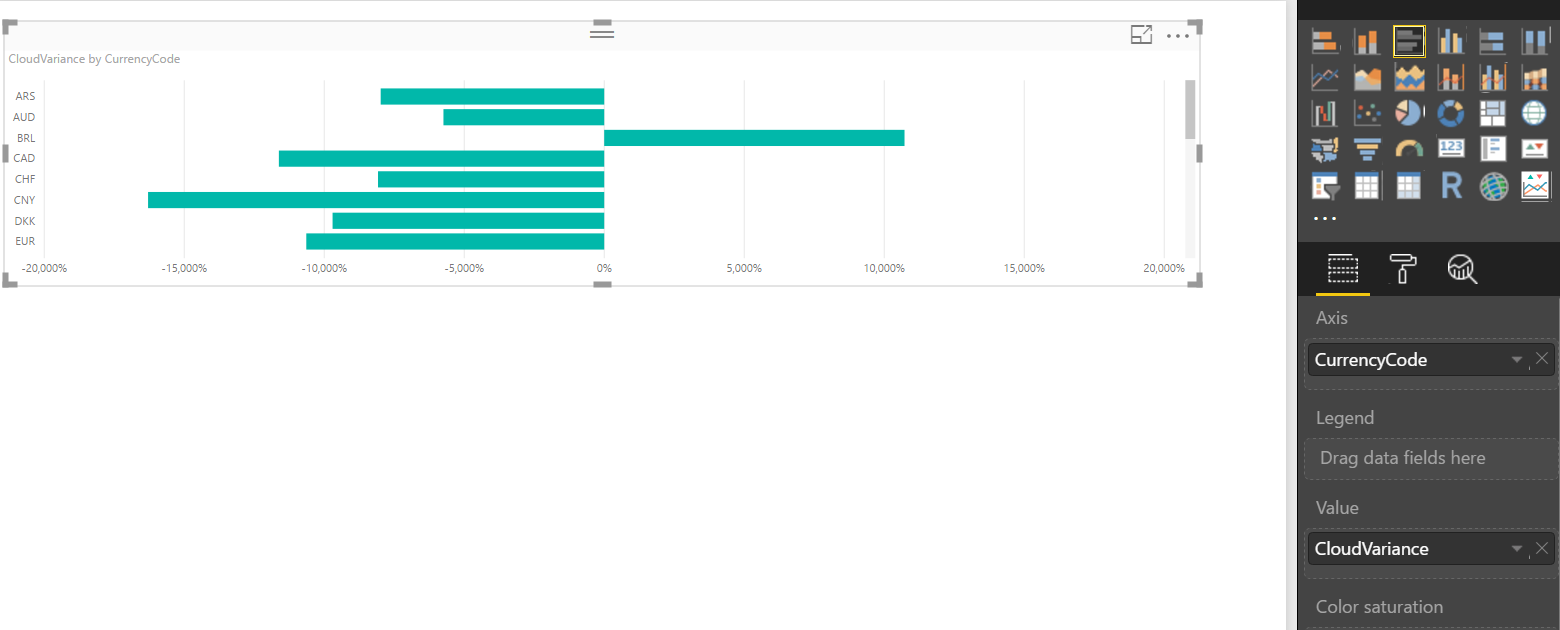This screenshot has width=1560, height=630.
Task: Click the ARS bar in chart
Action: [492, 96]
